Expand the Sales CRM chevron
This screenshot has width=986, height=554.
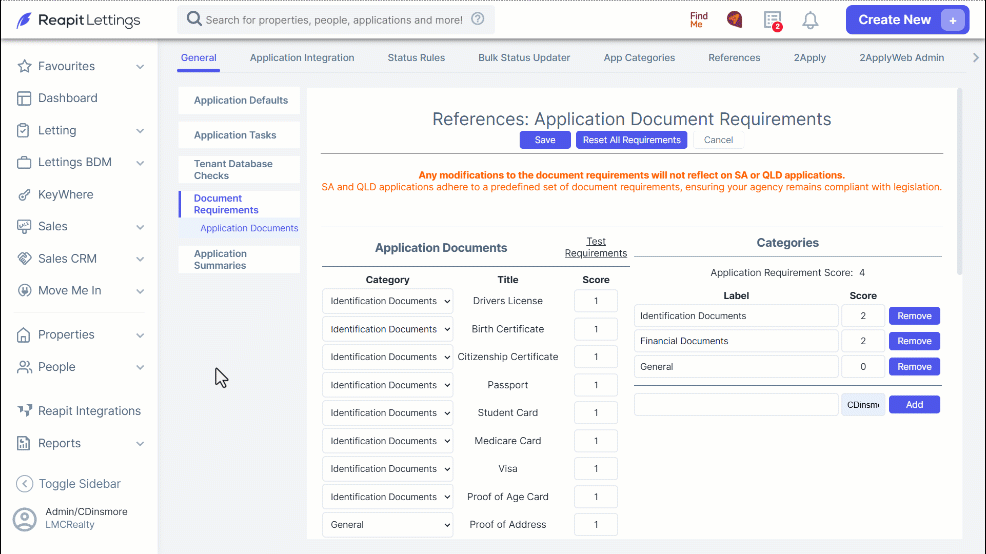click(x=140, y=259)
